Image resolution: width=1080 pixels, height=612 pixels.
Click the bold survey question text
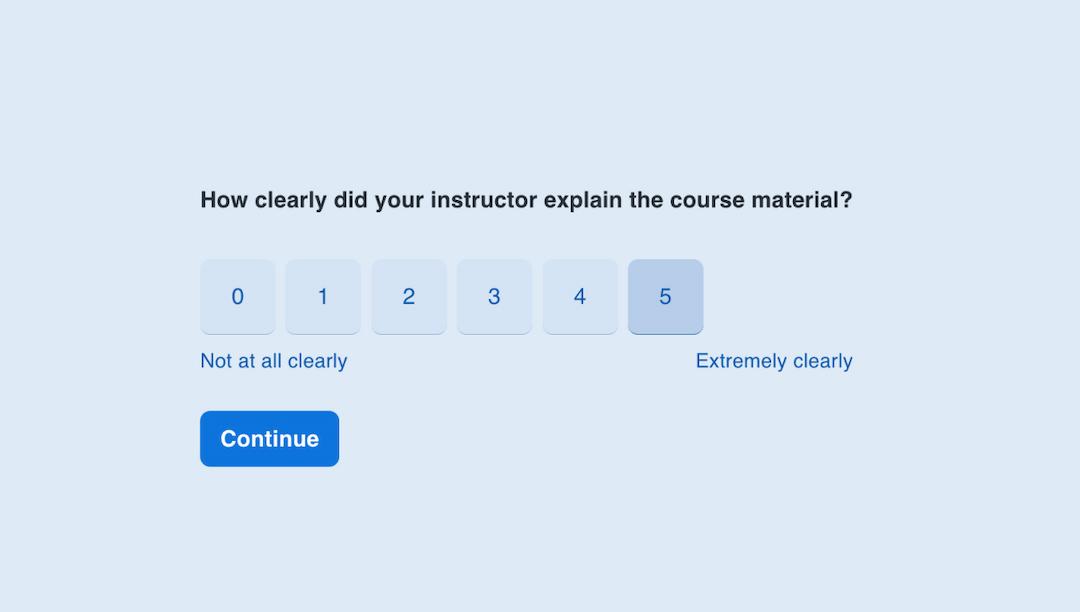526,200
